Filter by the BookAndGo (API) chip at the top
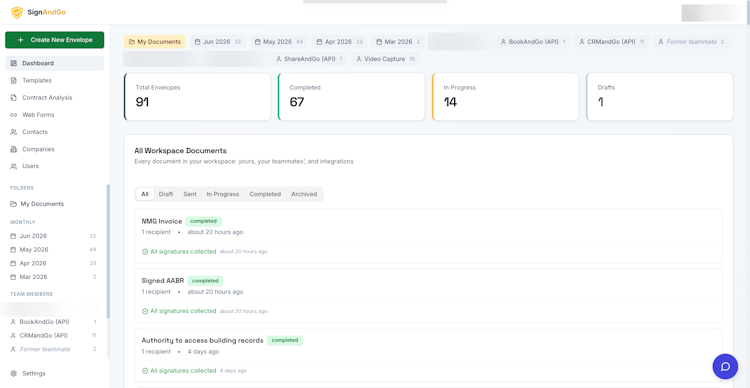750x388 pixels. tap(533, 42)
